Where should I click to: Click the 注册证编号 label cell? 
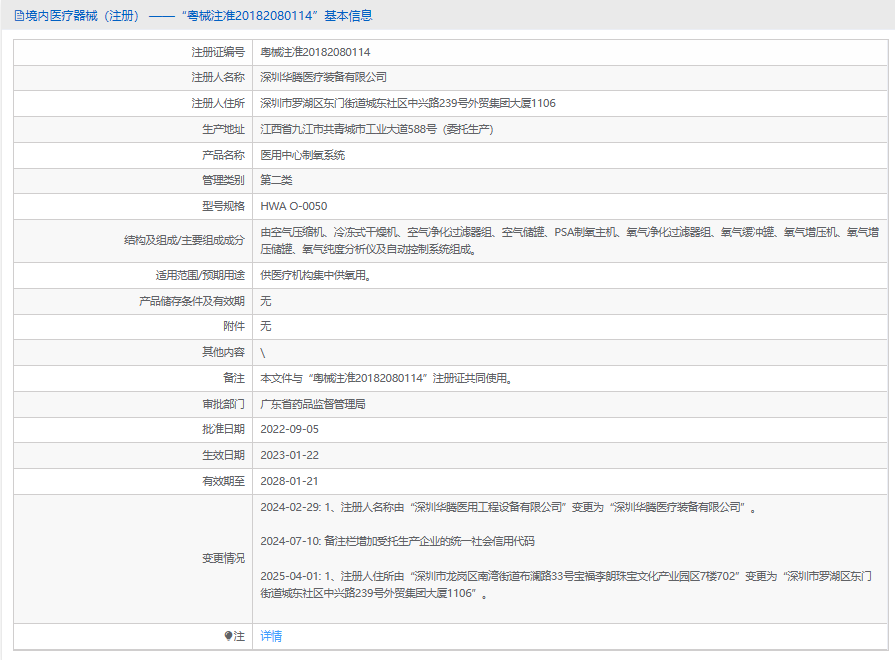[x=133, y=52]
